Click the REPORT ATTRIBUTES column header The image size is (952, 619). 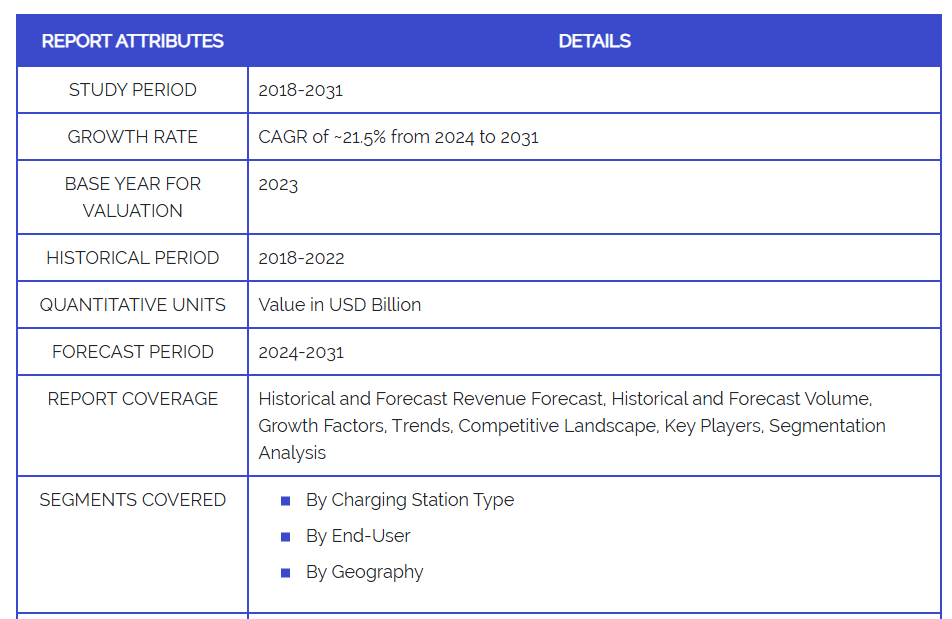(x=132, y=41)
